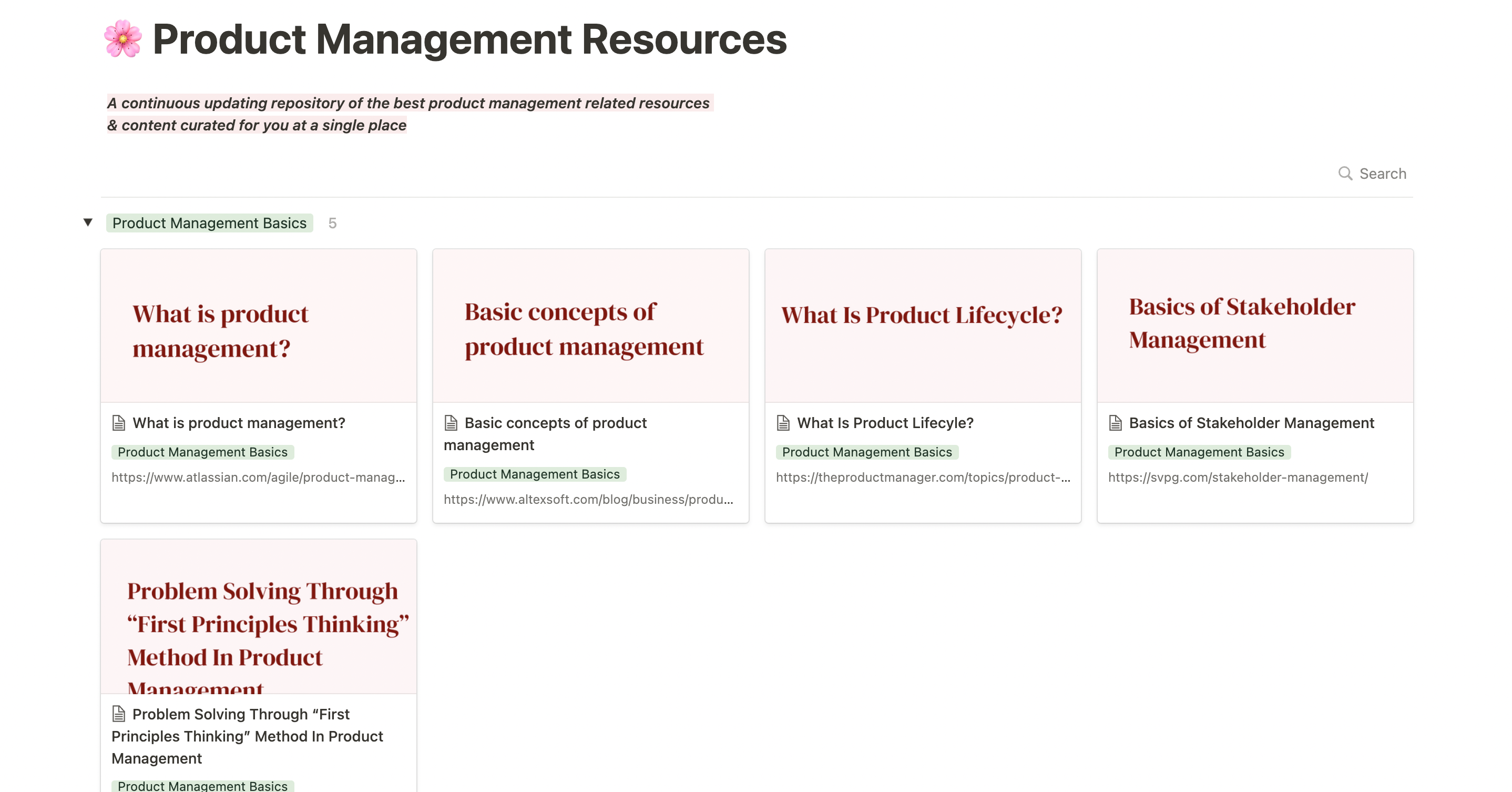Click the Product Management Basics group label
This screenshot has height=792, width=1512.
click(x=210, y=223)
